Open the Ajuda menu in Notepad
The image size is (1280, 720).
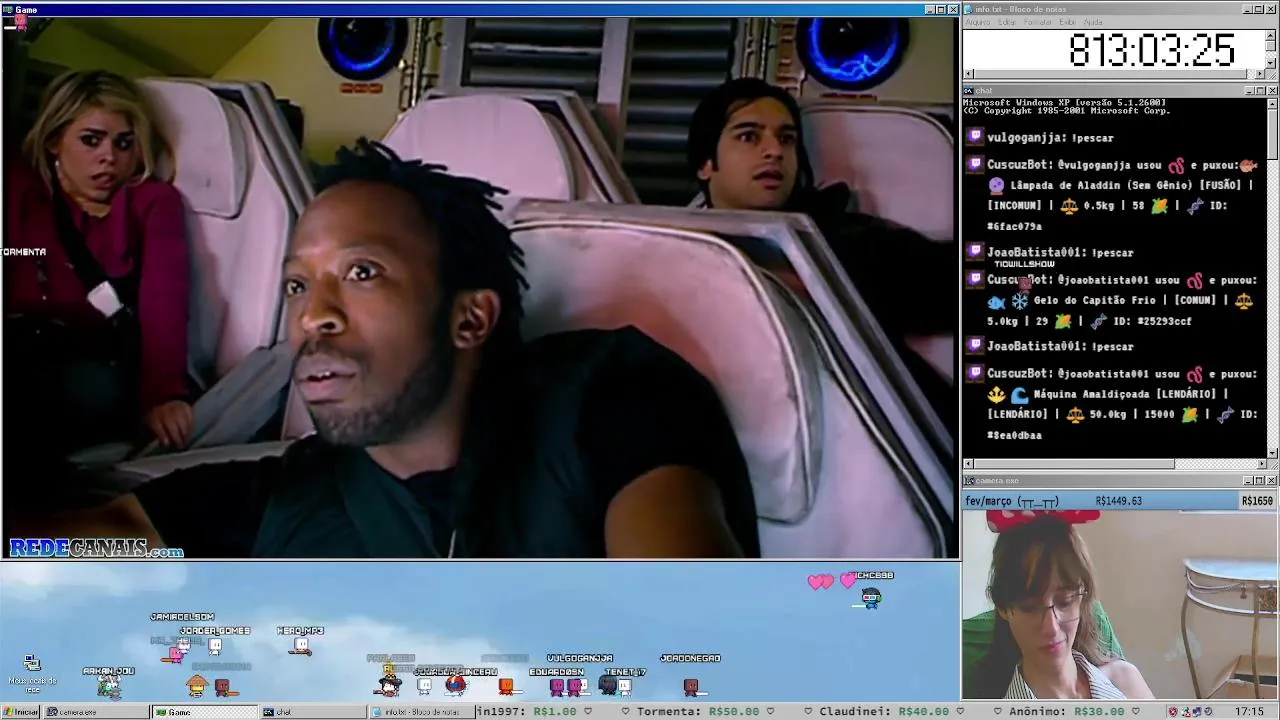pyautogui.click(x=1093, y=22)
